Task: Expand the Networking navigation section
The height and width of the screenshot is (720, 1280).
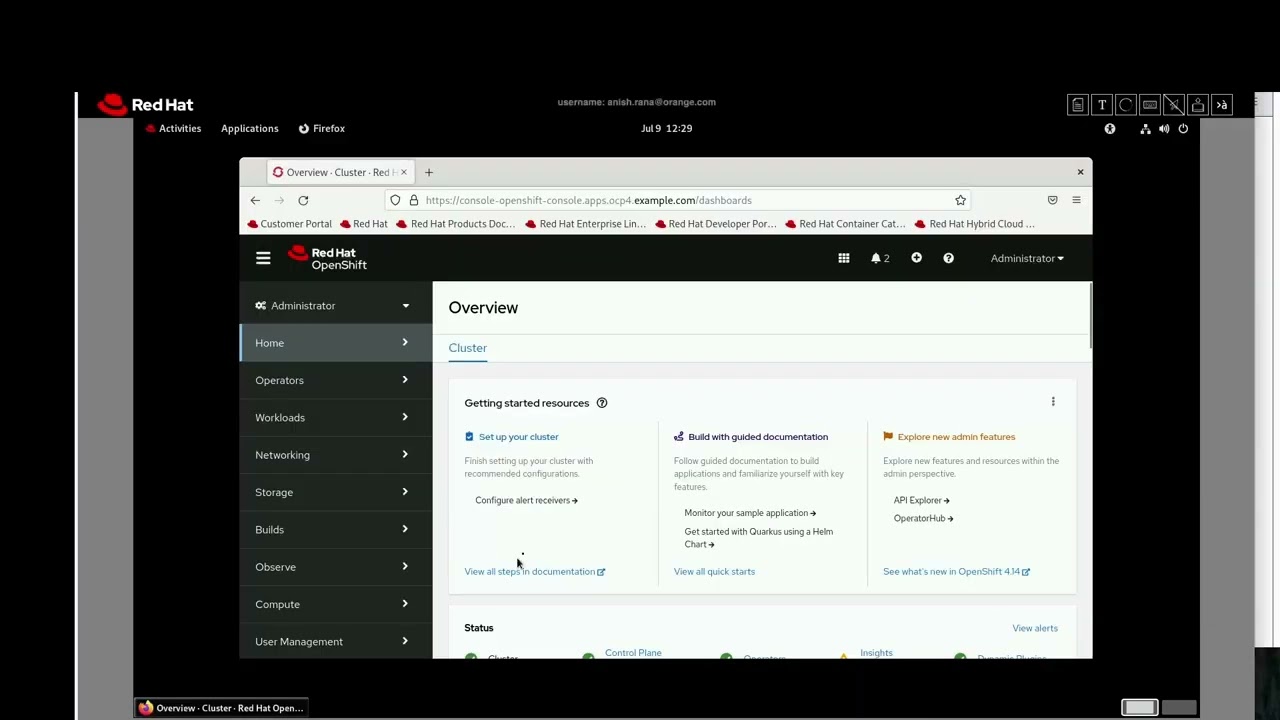Action: click(335, 455)
